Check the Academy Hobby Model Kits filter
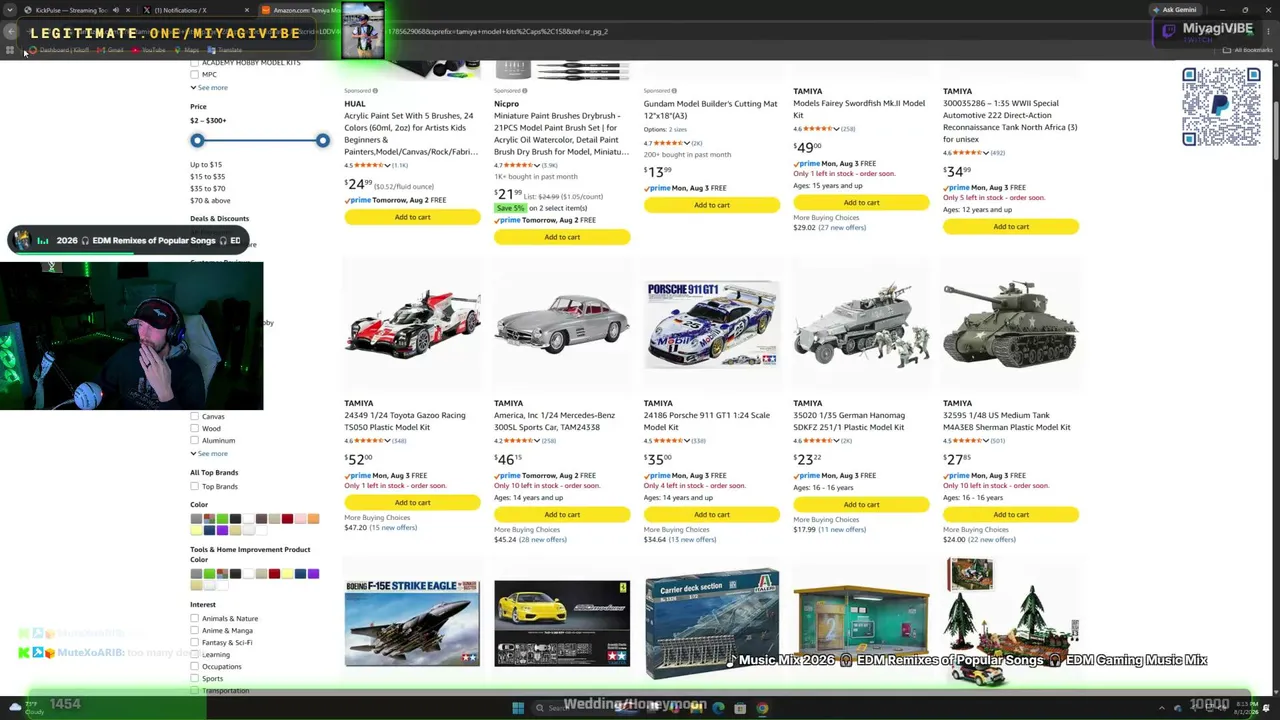Image resolution: width=1280 pixels, height=720 pixels. [x=194, y=63]
